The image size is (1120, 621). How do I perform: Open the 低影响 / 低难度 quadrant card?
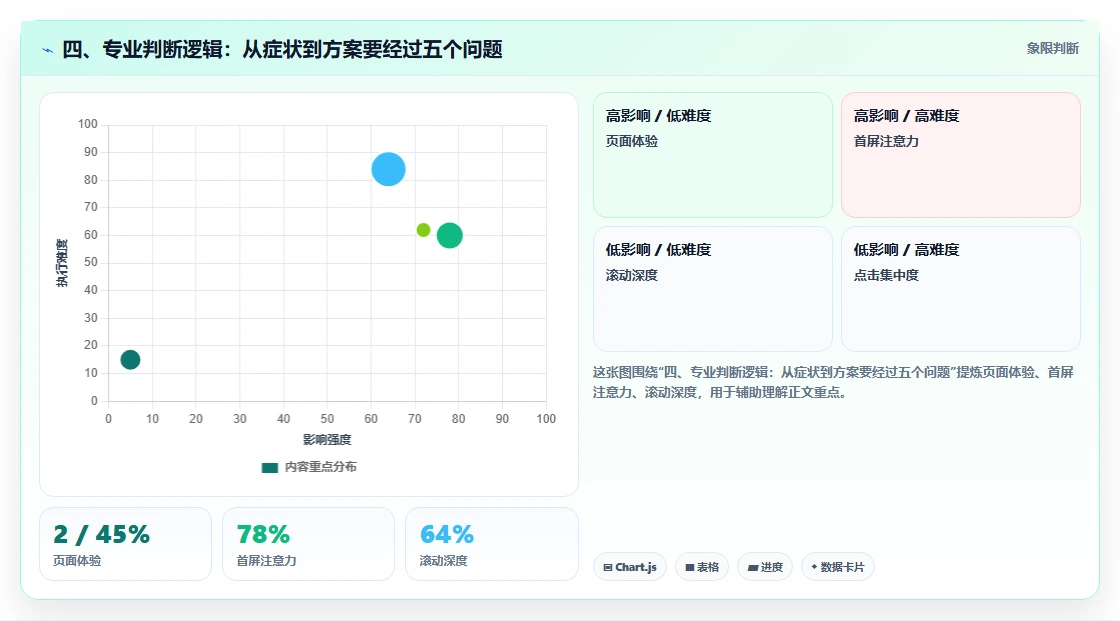[713, 289]
